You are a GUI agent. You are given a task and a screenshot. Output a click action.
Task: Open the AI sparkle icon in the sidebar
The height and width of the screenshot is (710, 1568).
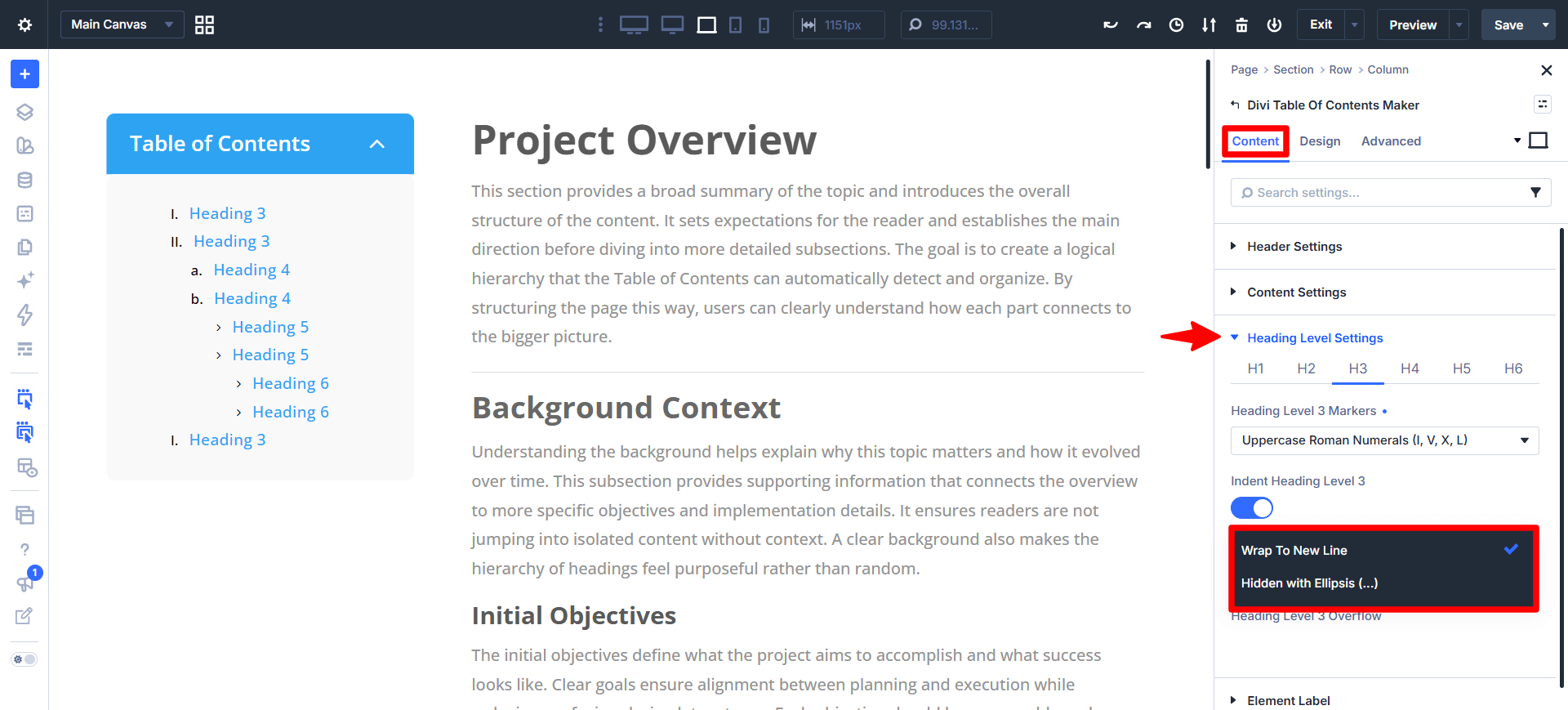(x=24, y=280)
